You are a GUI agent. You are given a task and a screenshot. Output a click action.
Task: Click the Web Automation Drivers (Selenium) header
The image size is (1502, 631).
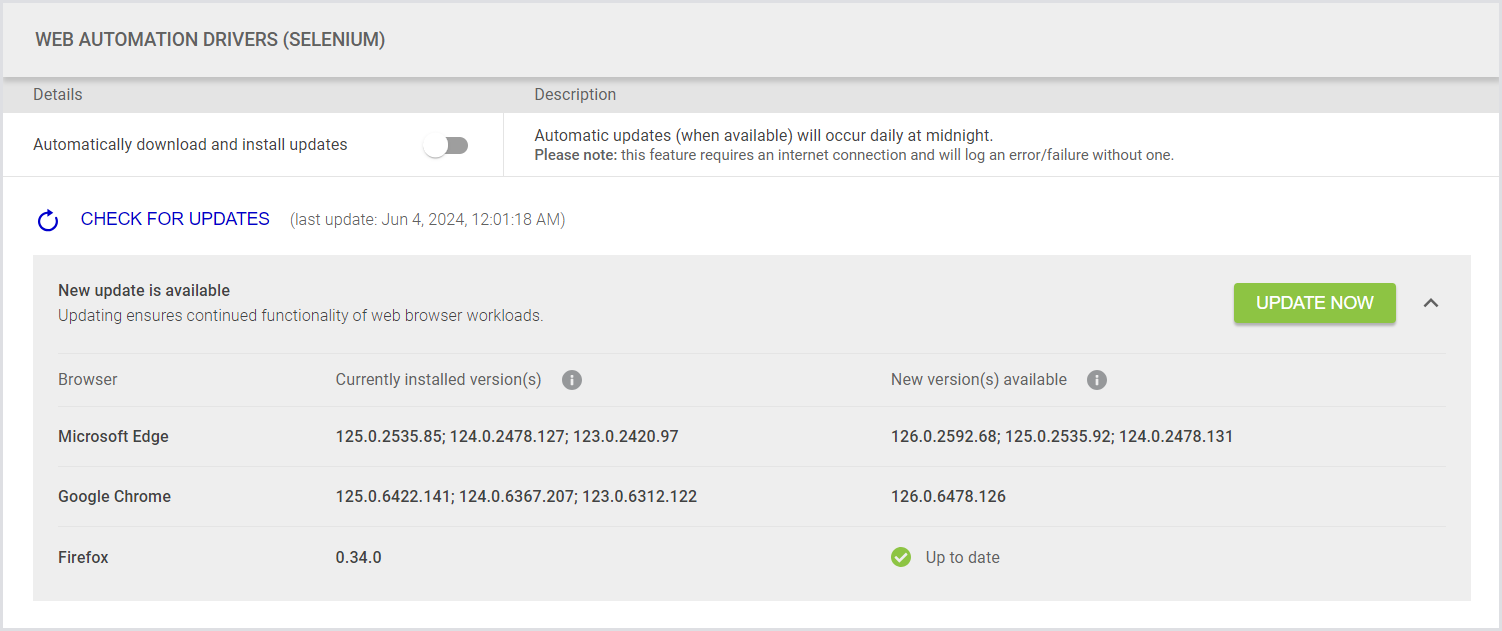(210, 40)
